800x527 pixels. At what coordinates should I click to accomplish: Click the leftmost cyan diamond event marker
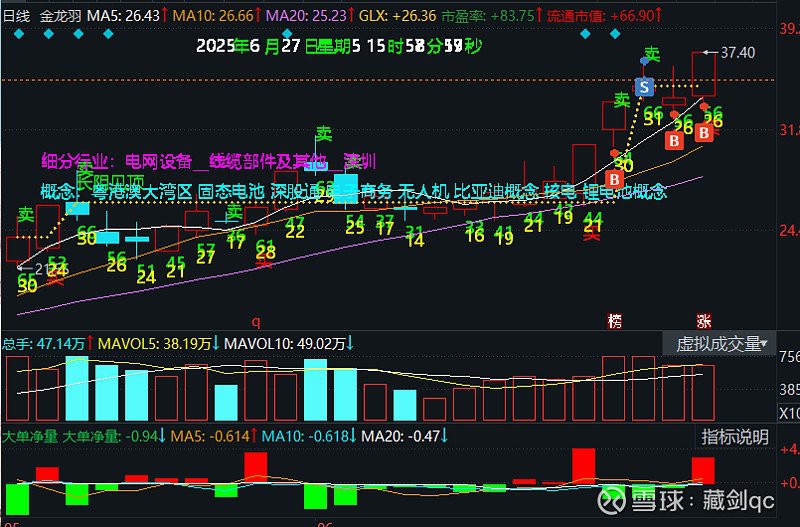coord(19,34)
